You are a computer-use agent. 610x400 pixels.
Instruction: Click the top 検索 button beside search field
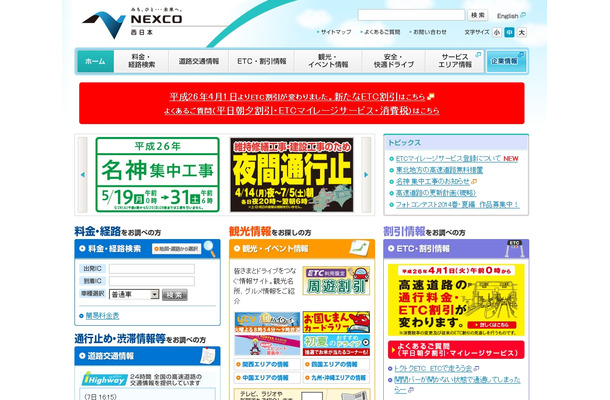(478, 15)
